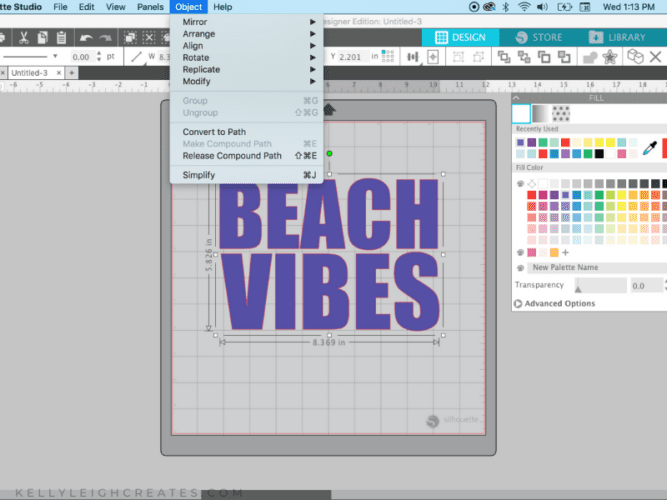The image size is (667, 500).
Task: Select the transparent no-fill swatch
Action: point(532,184)
